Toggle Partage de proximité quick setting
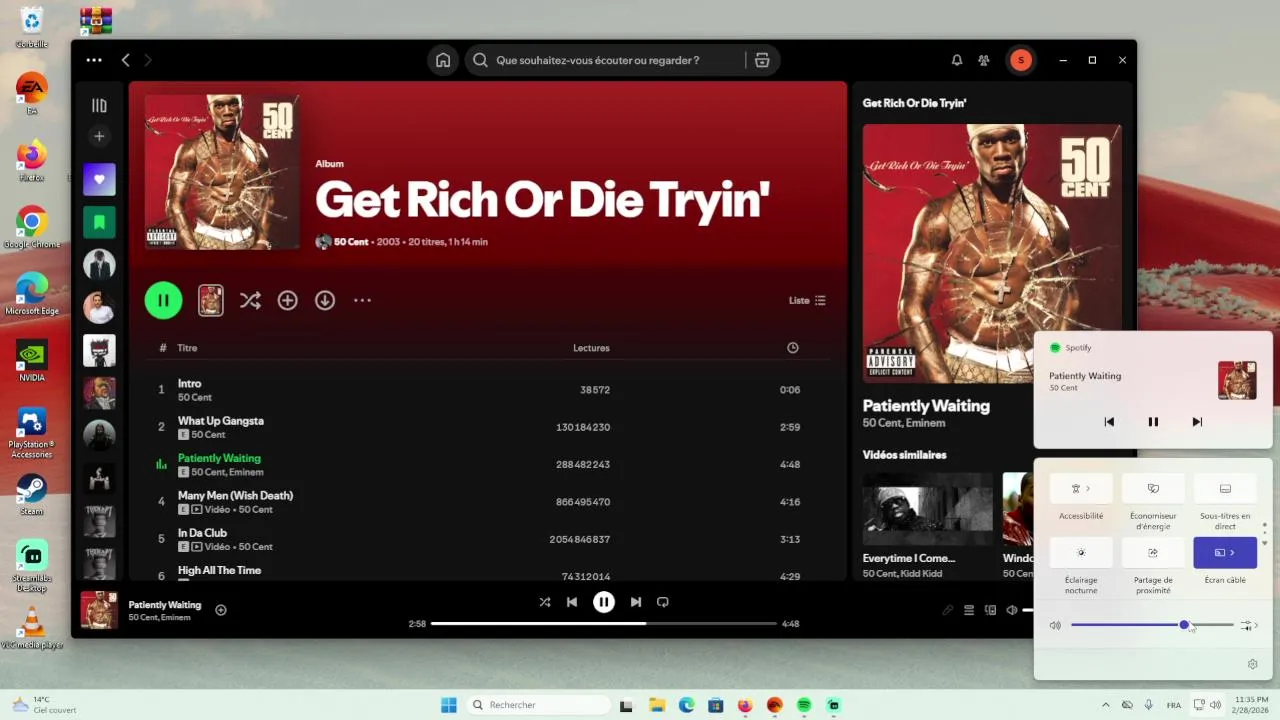Screen dimensions: 1280x720 click(1153, 552)
